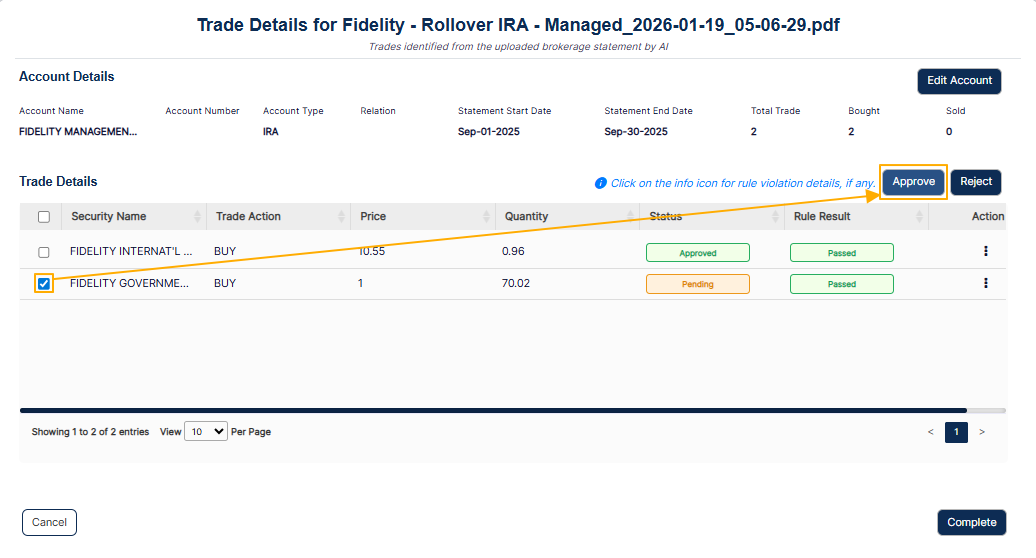The width and height of the screenshot is (1036, 558).
Task: Click statement start date Sep-01-2025
Action: [489, 131]
